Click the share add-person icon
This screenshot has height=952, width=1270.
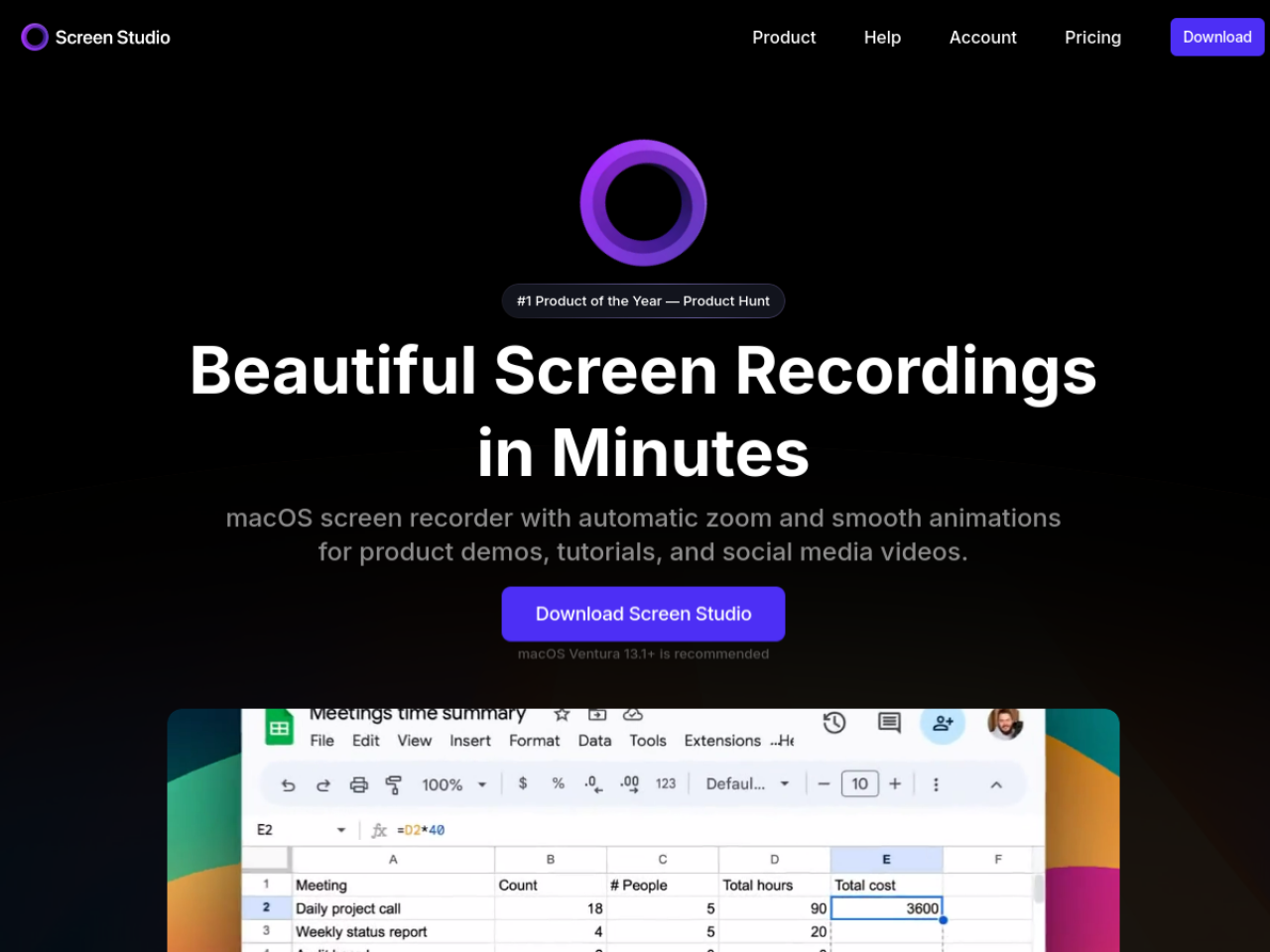click(x=943, y=723)
